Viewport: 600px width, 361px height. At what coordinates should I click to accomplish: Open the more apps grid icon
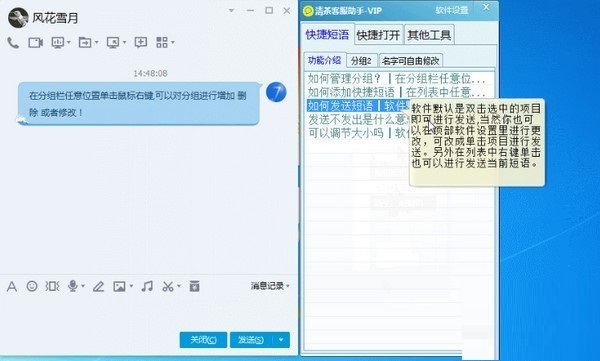162,42
